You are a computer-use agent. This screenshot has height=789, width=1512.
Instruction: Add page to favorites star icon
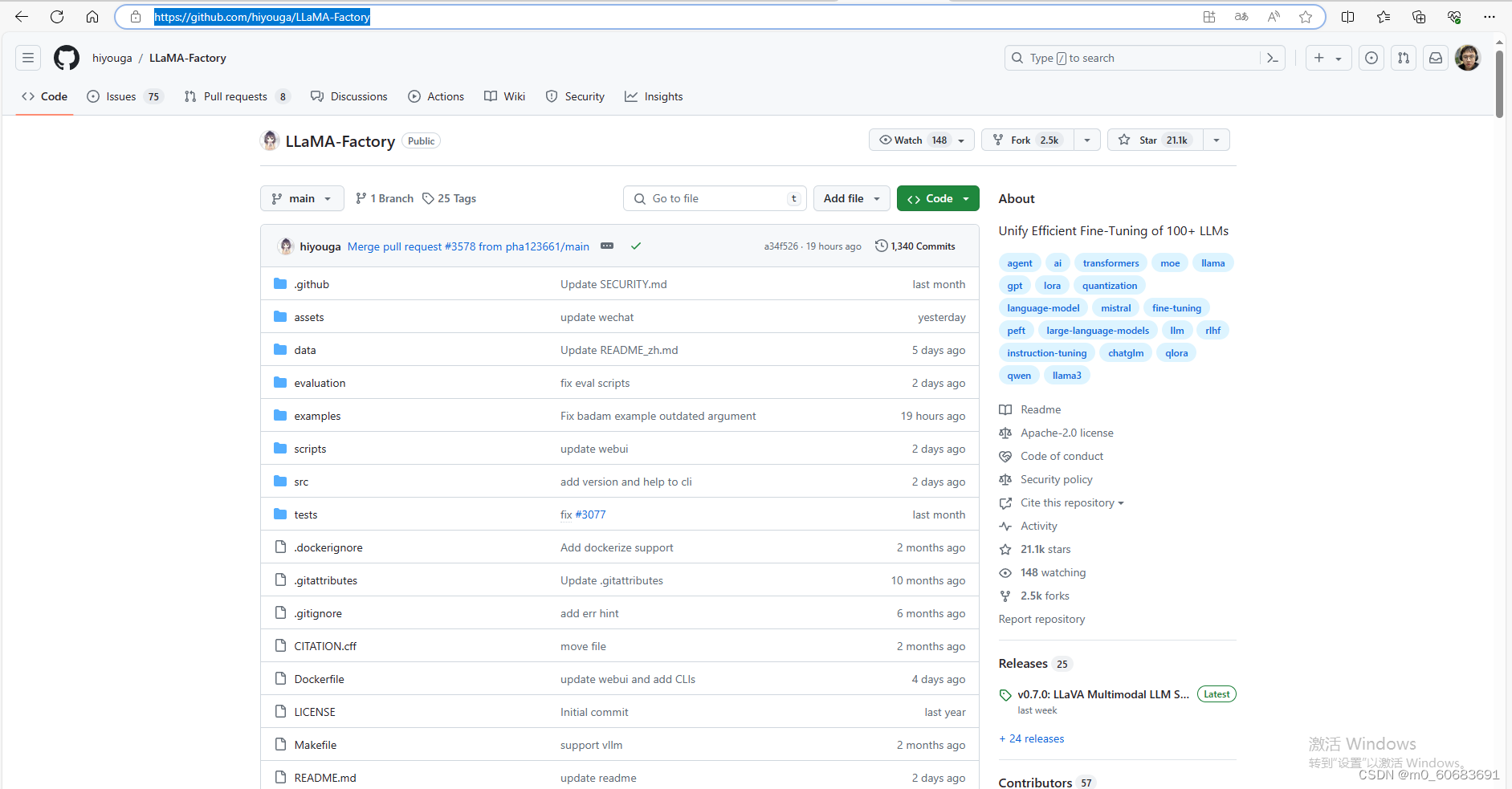(x=1306, y=17)
